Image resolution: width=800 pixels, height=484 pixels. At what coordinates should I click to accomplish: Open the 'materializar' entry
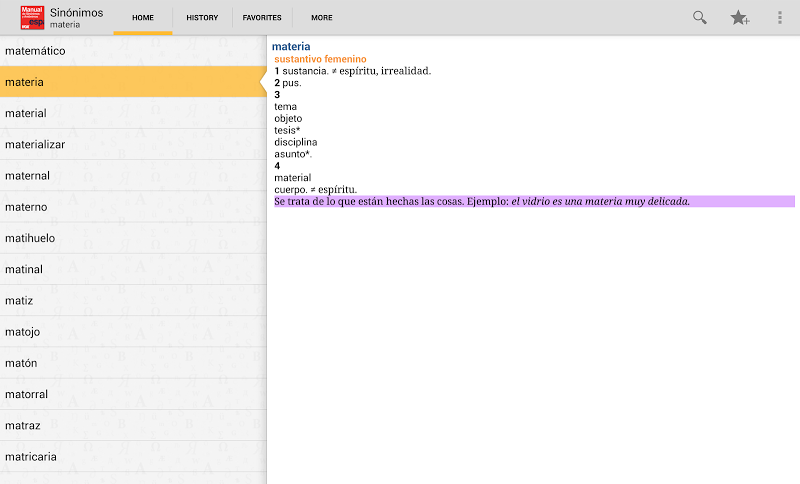pyautogui.click(x=133, y=144)
